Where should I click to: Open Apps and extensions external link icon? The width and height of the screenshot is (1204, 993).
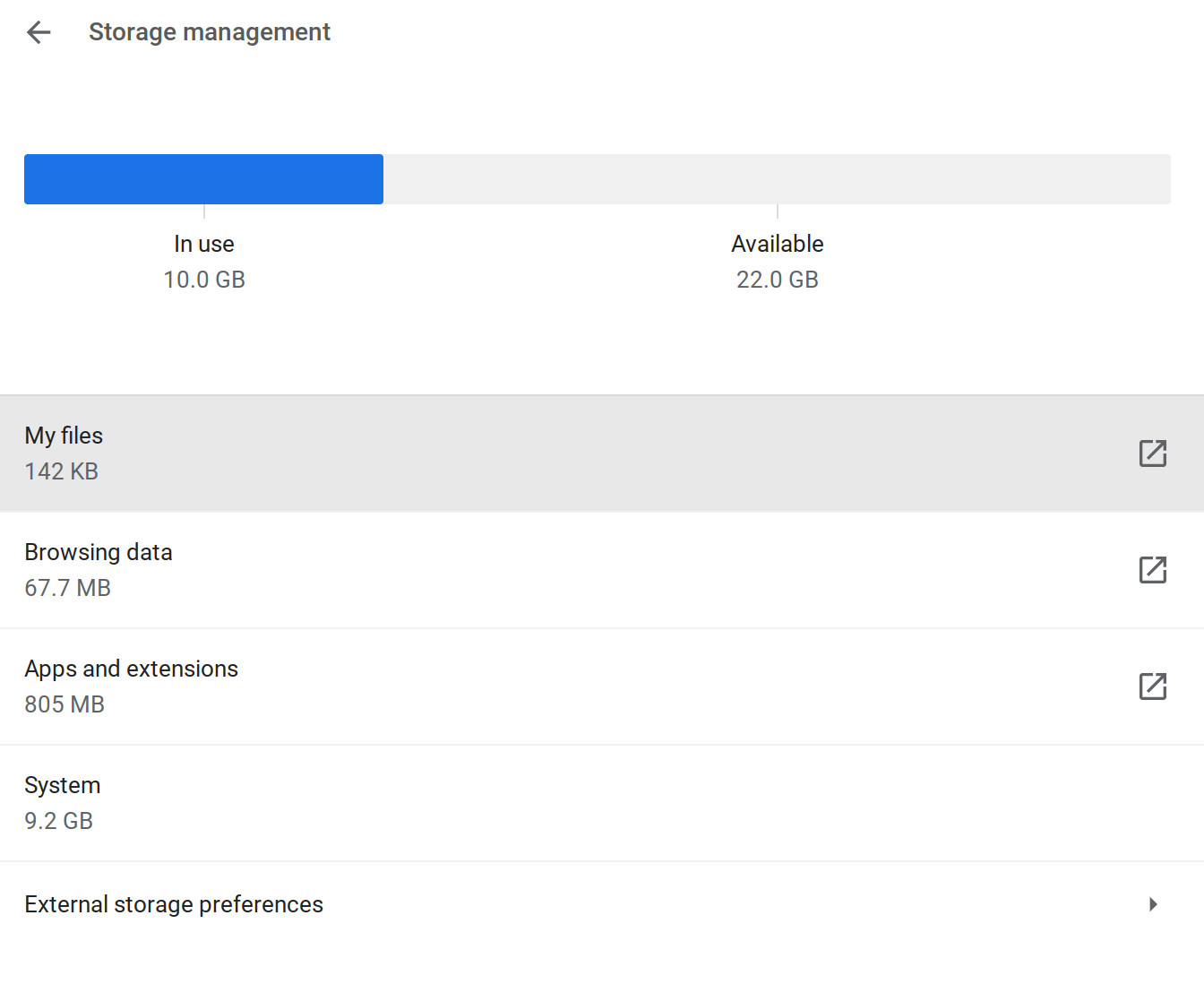pos(1153,686)
